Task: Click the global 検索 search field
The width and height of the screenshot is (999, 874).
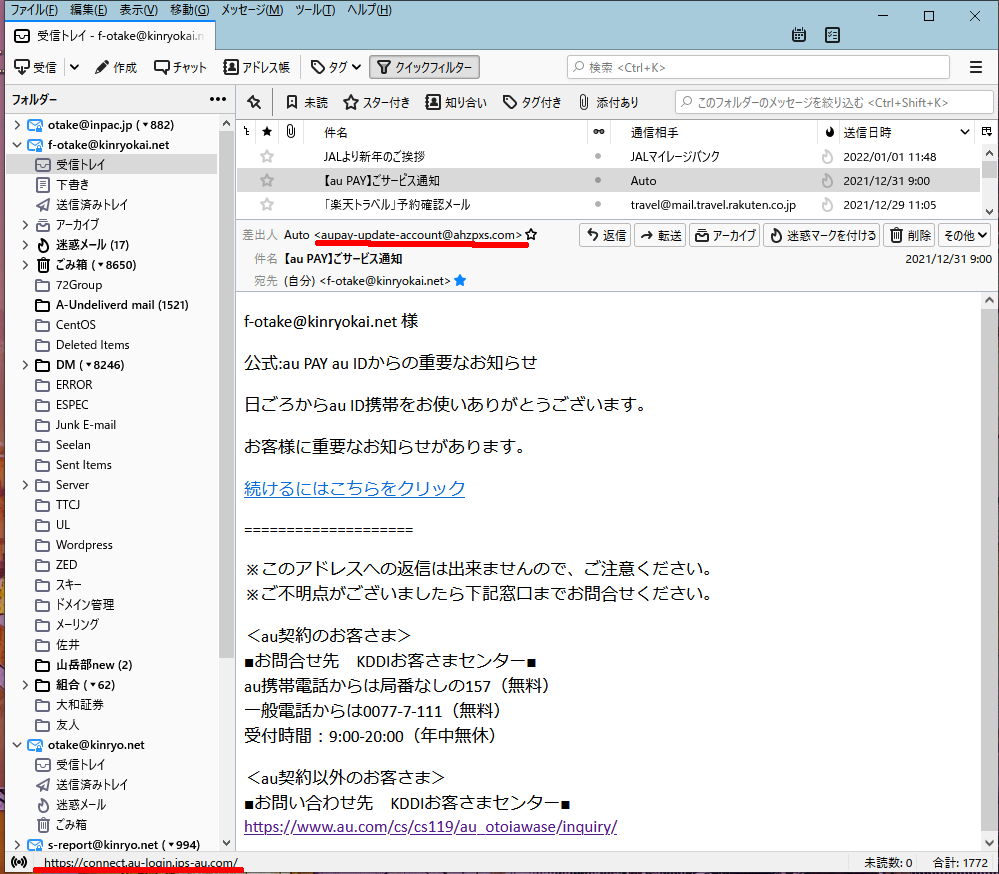Action: [758, 67]
